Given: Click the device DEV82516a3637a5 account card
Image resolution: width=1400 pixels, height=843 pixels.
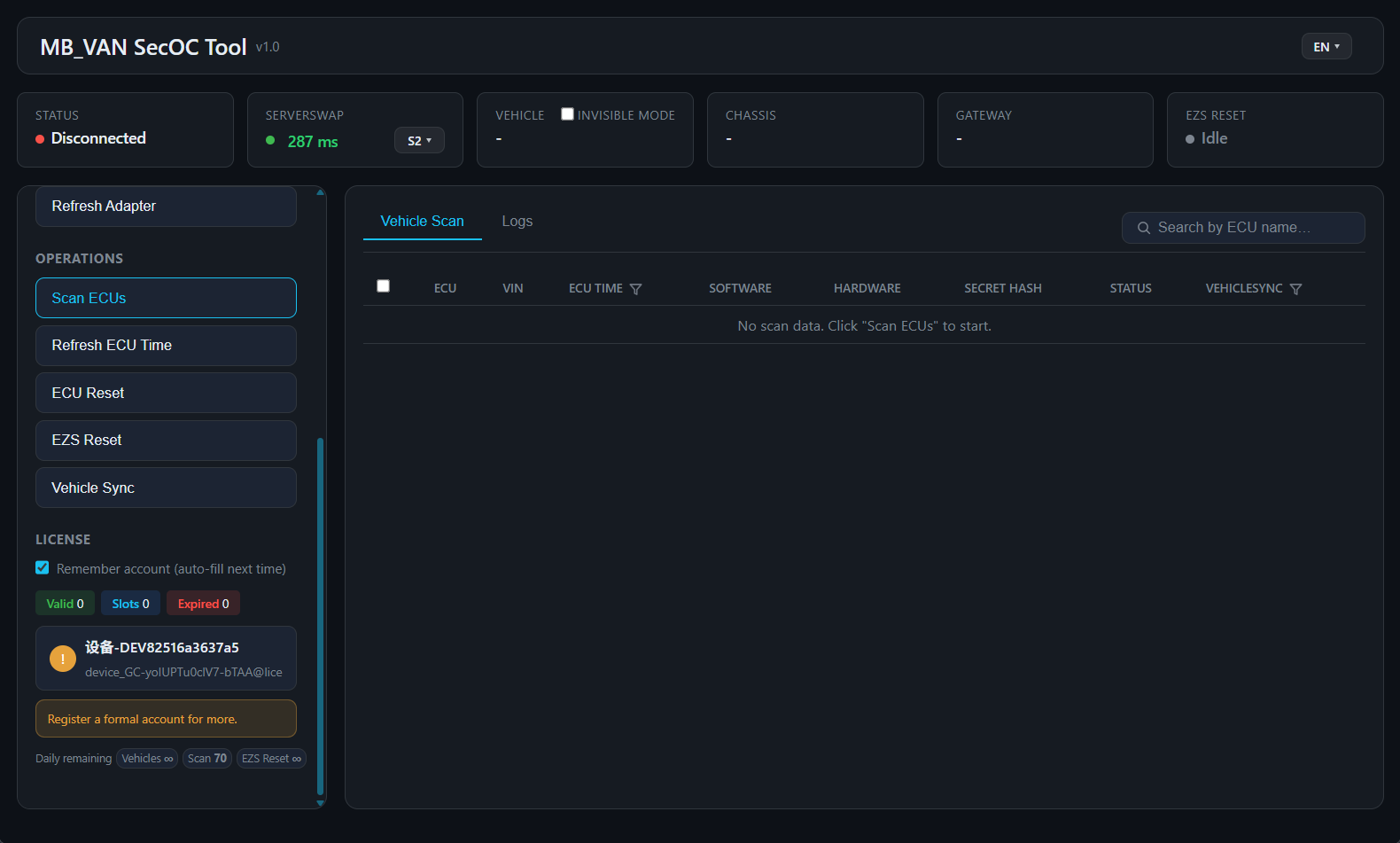Looking at the screenshot, I should (x=166, y=659).
